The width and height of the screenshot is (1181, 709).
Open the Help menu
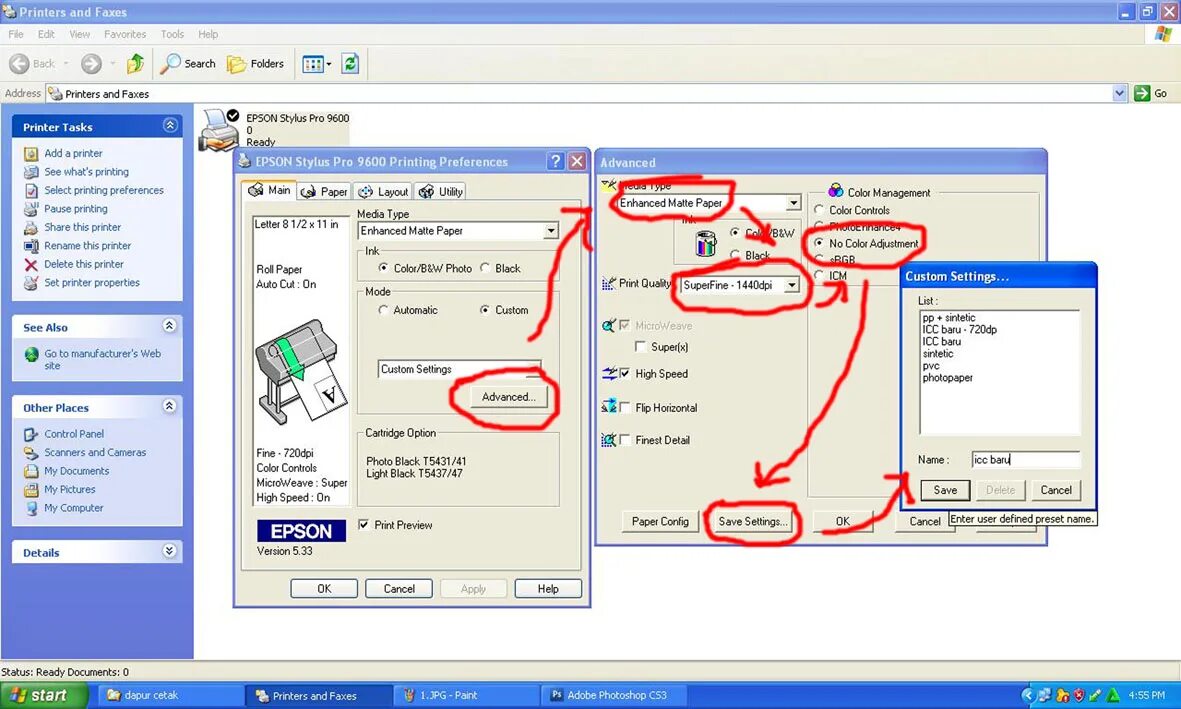point(208,34)
